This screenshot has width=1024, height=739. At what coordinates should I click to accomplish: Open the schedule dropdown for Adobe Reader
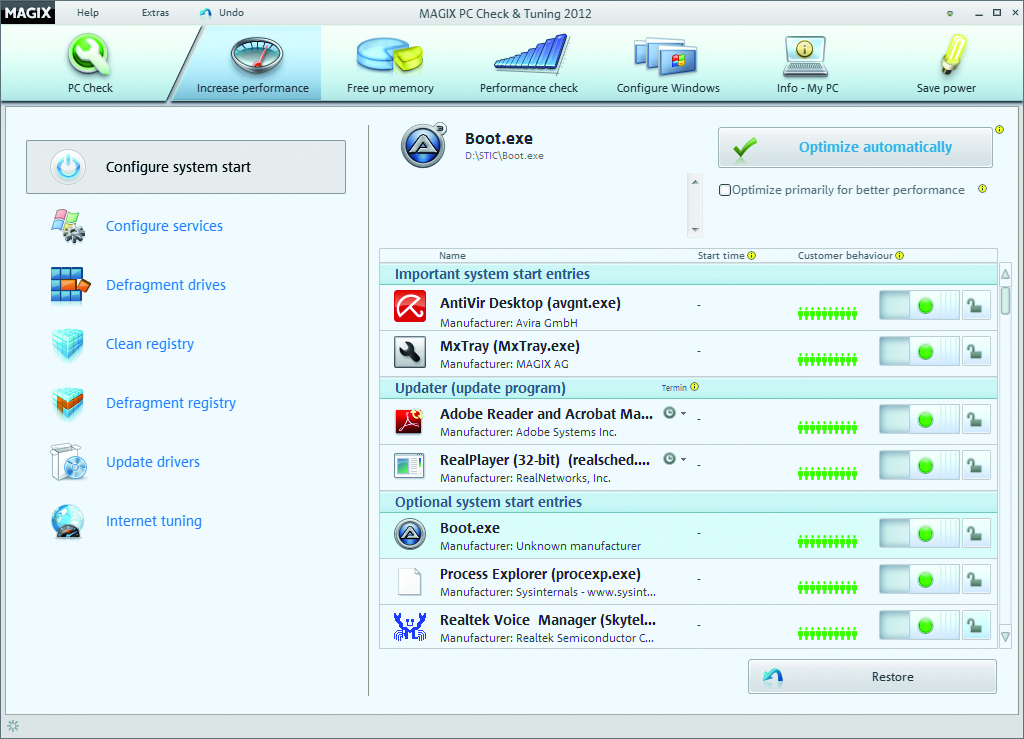675,413
